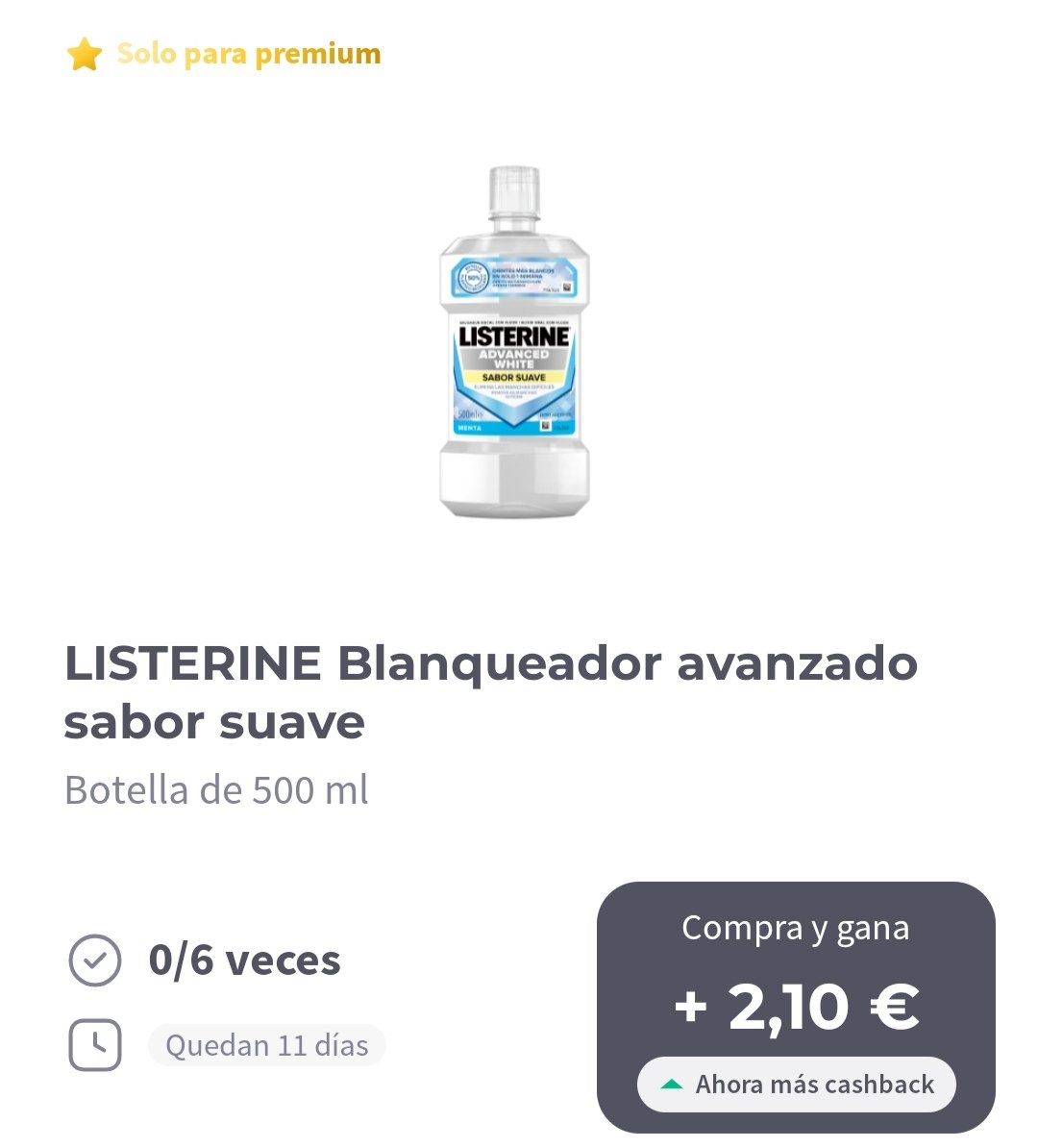Screen dimensions: 1038x1148
Task: Tap the 'Quedan 11 días' badge
Action: tap(267, 1045)
